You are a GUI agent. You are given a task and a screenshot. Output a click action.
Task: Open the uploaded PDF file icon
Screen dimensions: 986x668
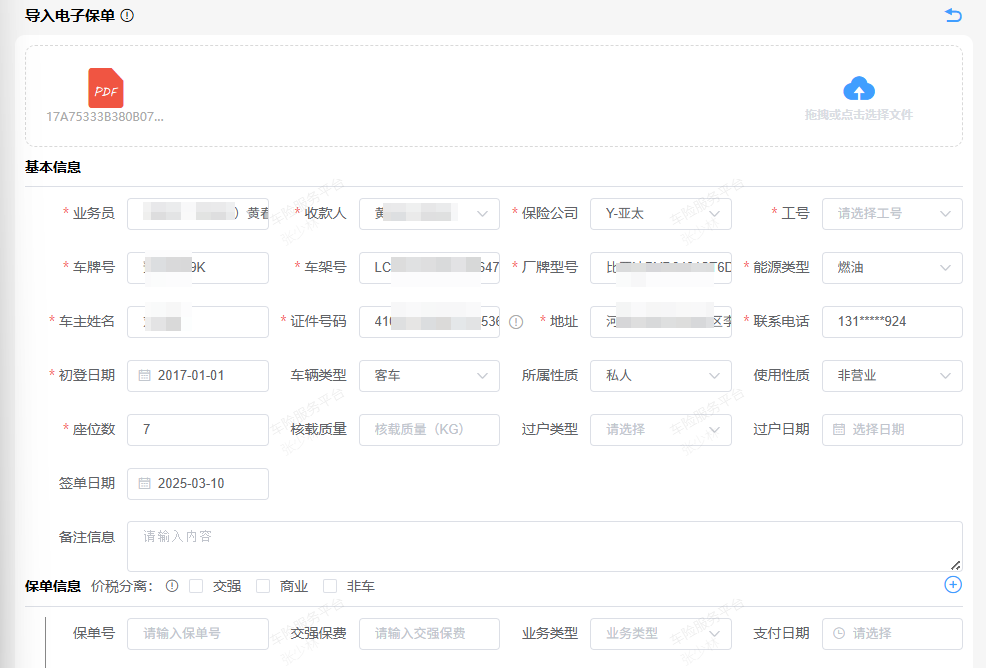tap(106, 88)
